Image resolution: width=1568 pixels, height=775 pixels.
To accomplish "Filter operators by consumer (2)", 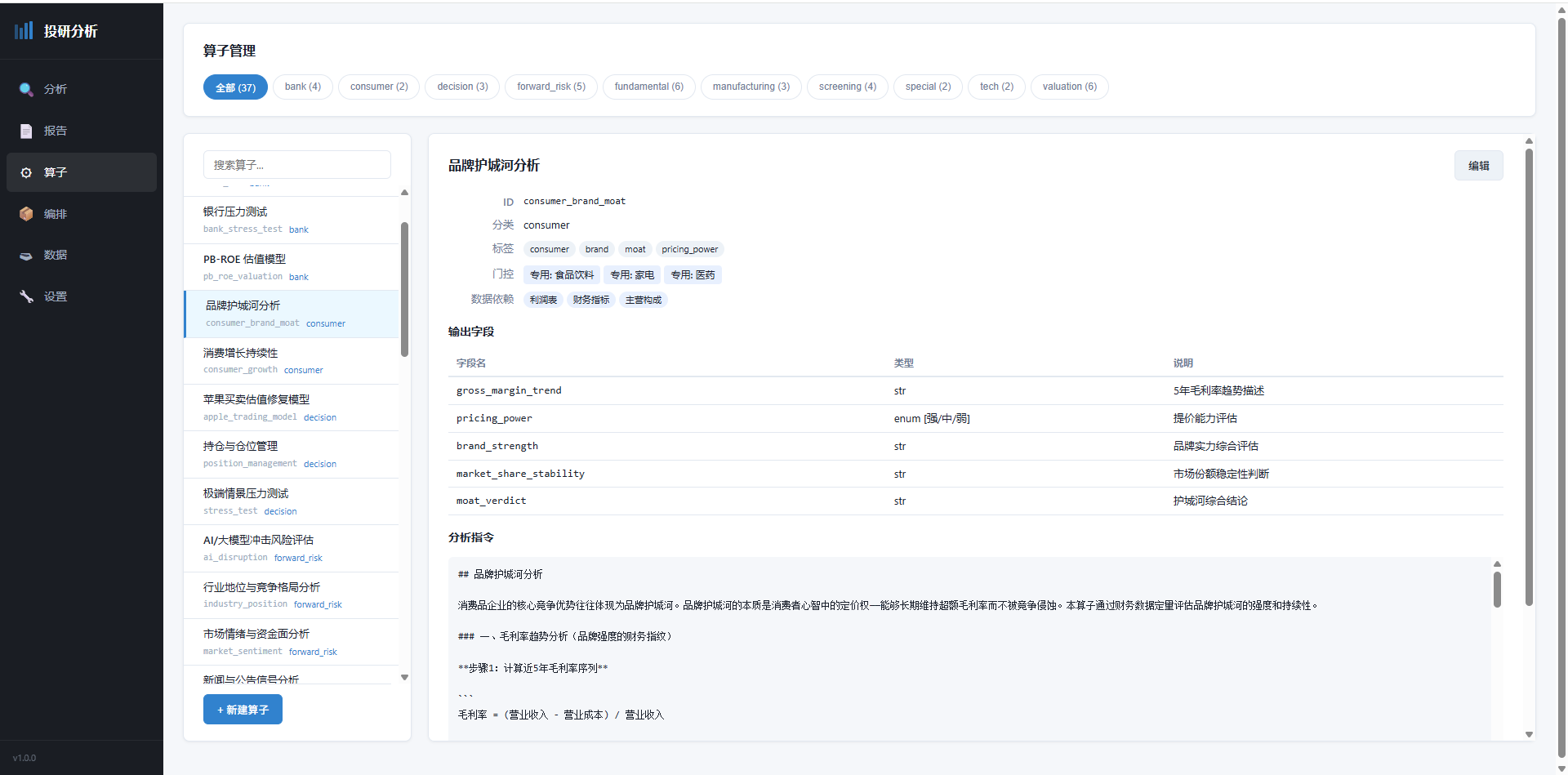I will [x=379, y=87].
